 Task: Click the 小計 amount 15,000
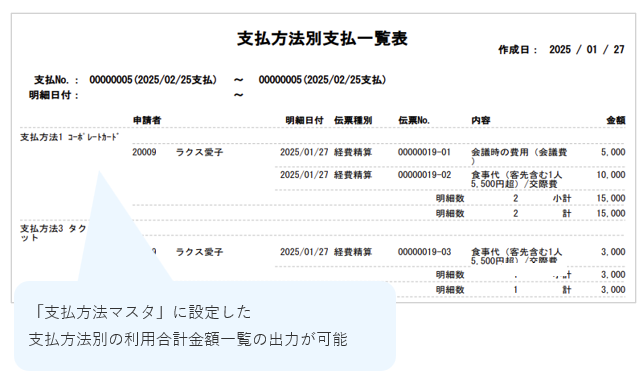pos(611,198)
